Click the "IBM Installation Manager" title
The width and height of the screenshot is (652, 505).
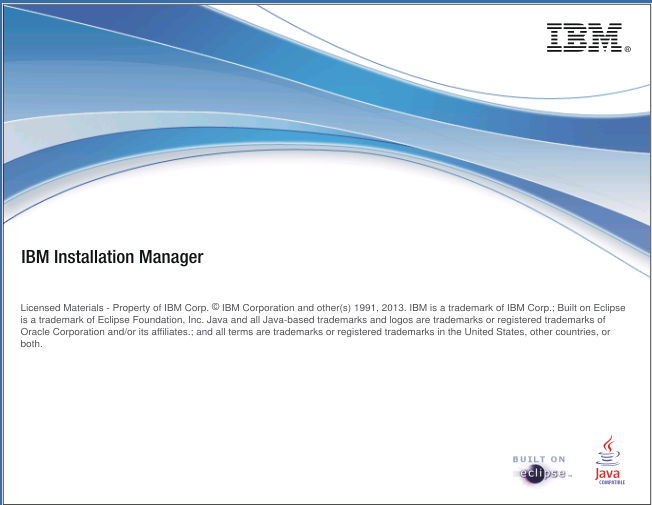(x=112, y=257)
